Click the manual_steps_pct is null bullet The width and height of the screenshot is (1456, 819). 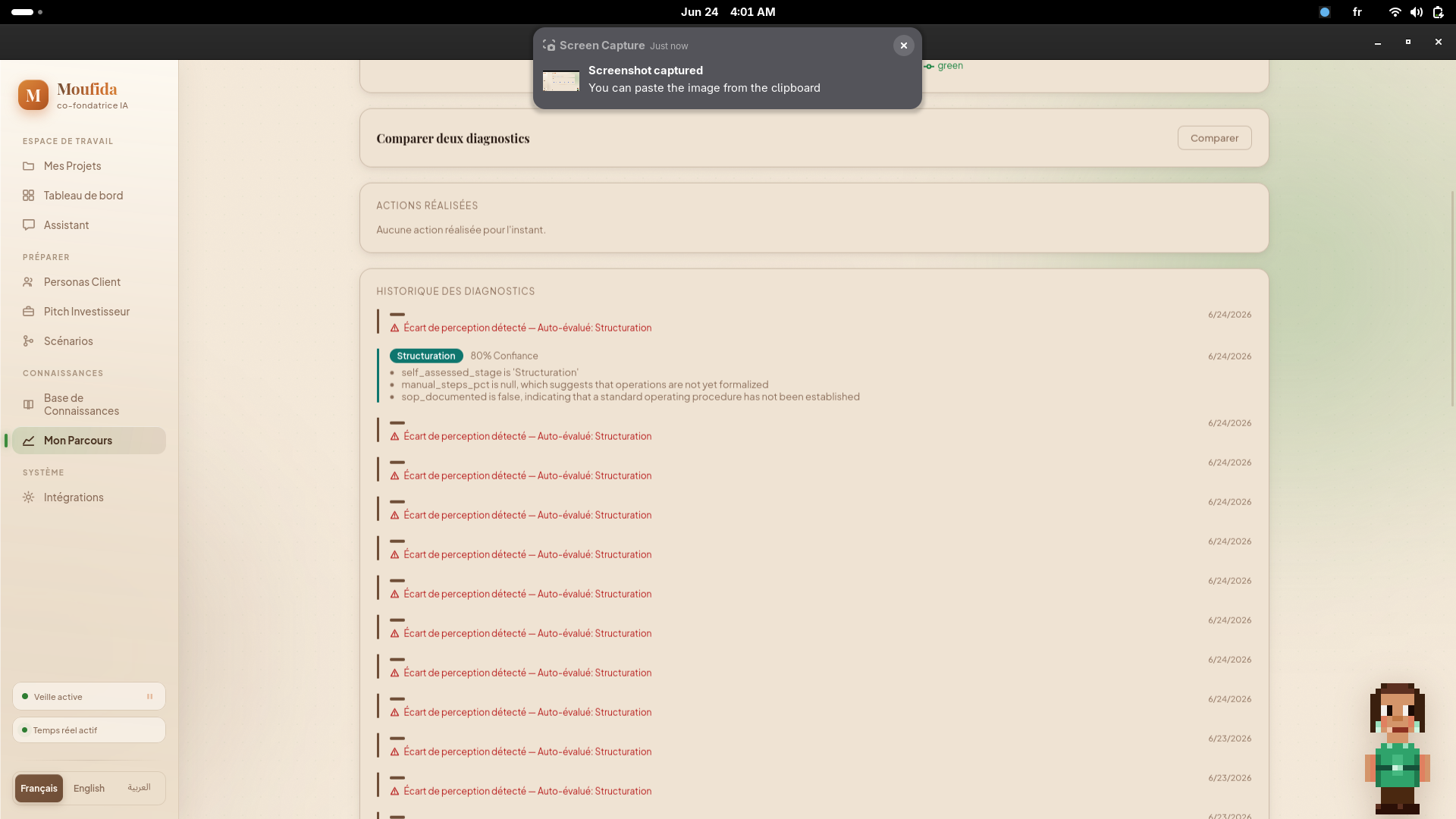click(585, 384)
